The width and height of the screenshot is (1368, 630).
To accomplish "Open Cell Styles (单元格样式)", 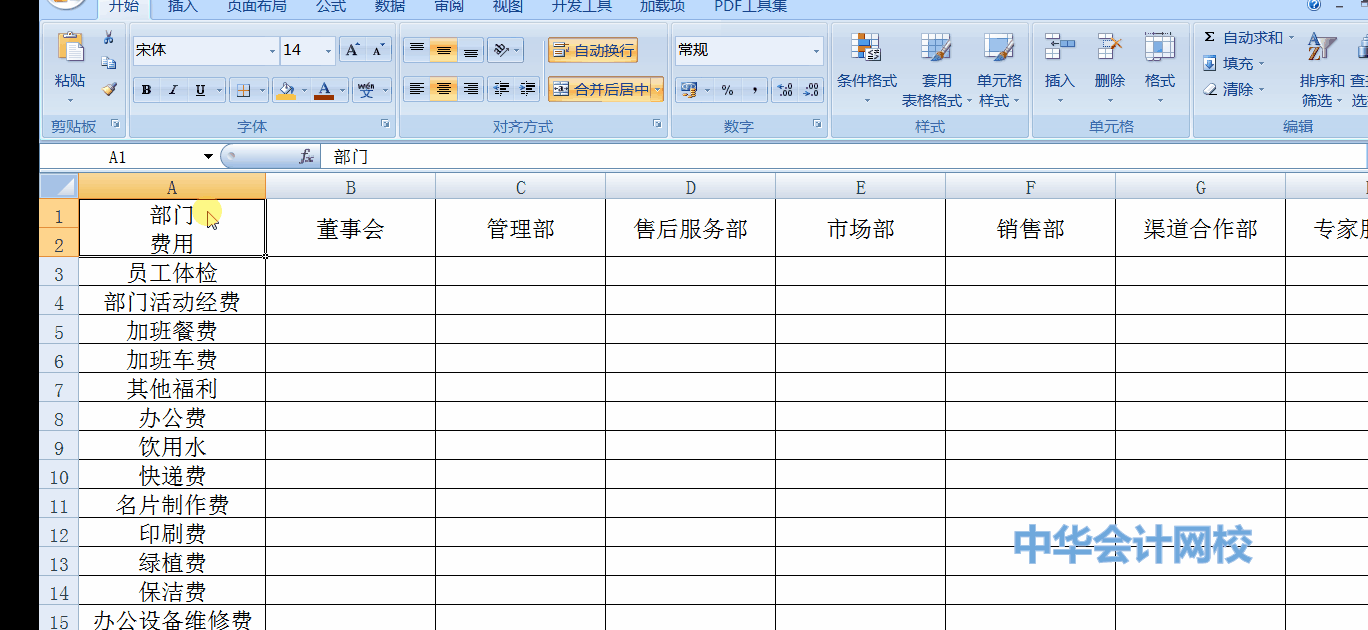I will (x=999, y=70).
